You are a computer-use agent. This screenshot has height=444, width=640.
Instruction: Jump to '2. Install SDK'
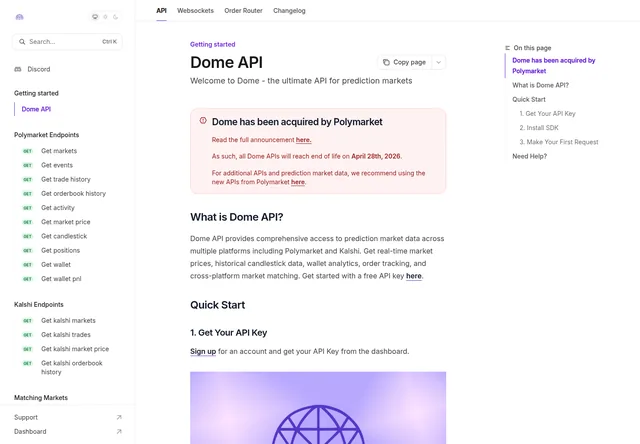[539, 128]
